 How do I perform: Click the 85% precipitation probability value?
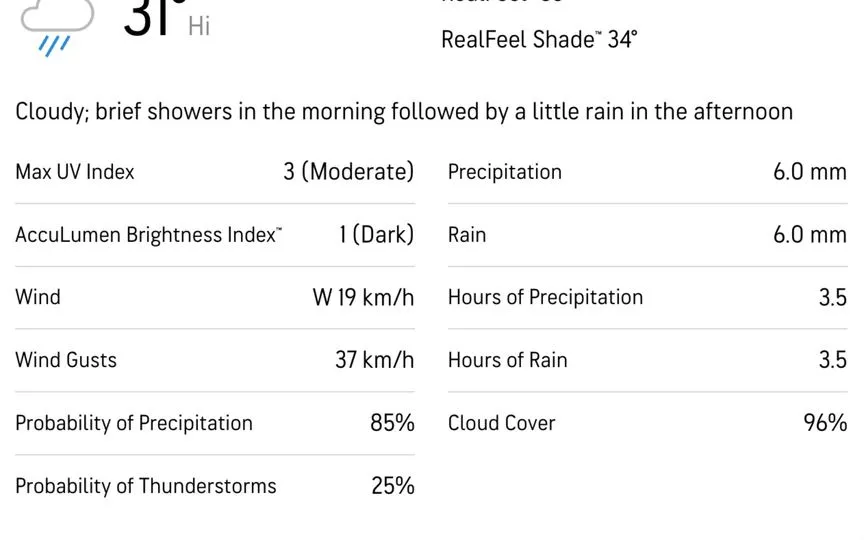392,423
